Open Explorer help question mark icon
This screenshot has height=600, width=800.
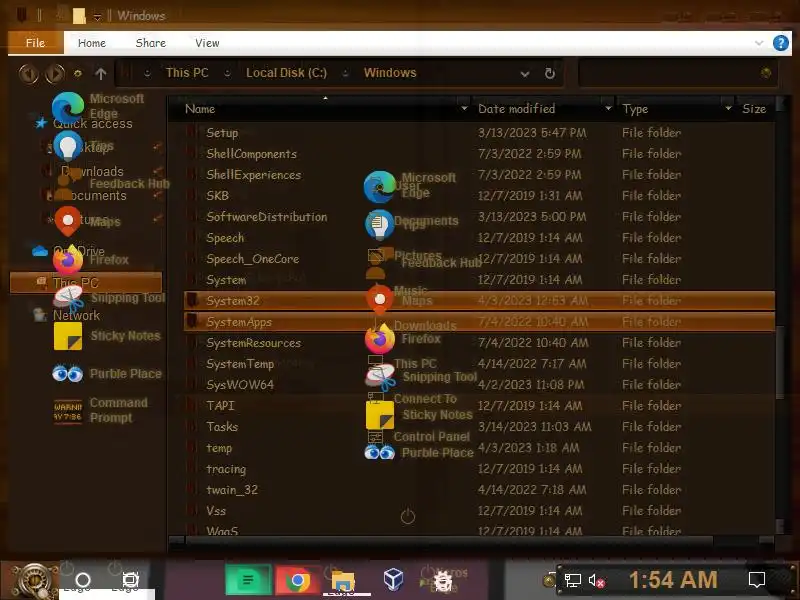(x=781, y=43)
